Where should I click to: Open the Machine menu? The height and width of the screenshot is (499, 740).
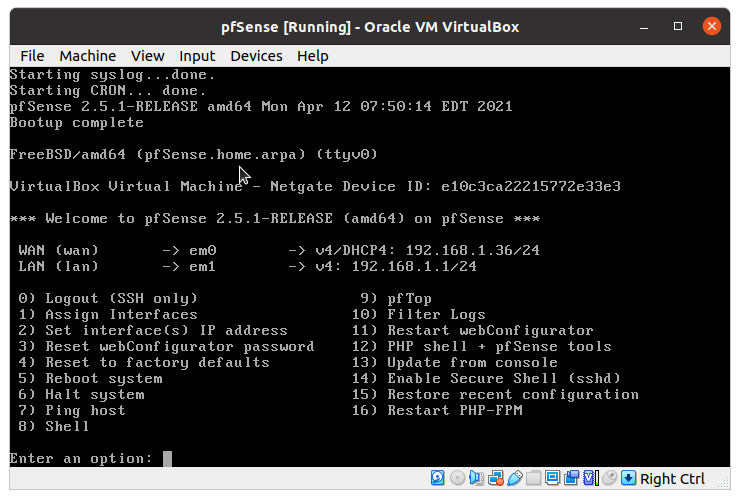(x=88, y=56)
